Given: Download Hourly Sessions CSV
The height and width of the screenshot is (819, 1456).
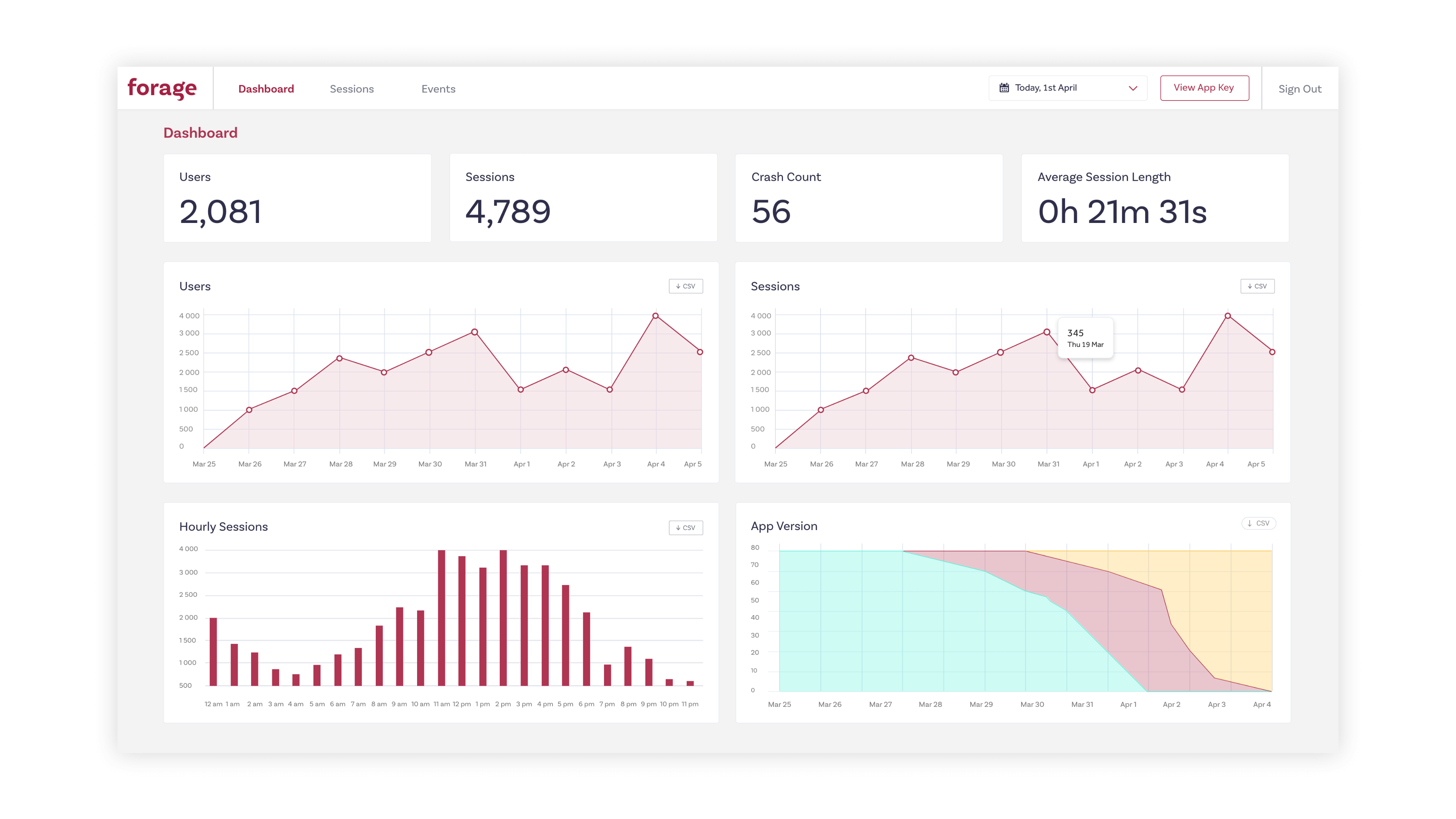Looking at the screenshot, I should [686, 527].
